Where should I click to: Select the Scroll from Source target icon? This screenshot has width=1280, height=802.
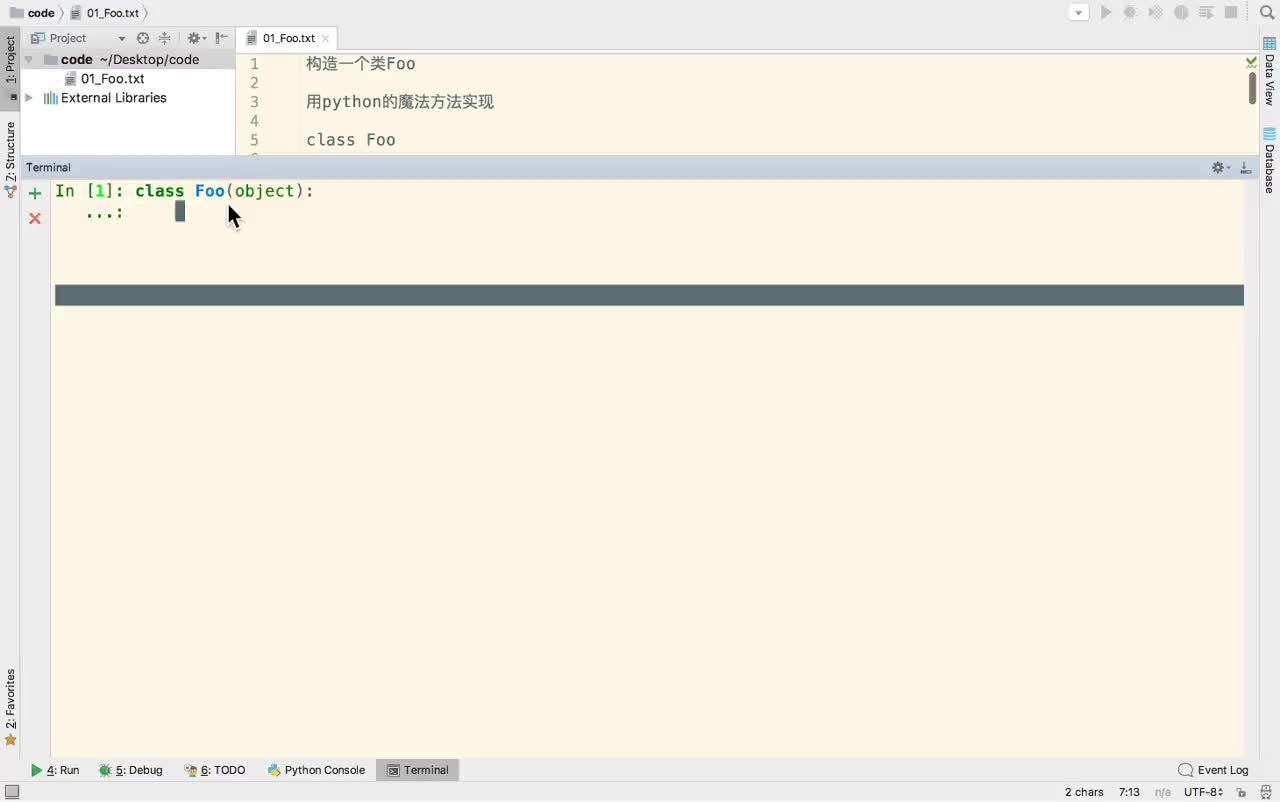pyautogui.click(x=143, y=37)
